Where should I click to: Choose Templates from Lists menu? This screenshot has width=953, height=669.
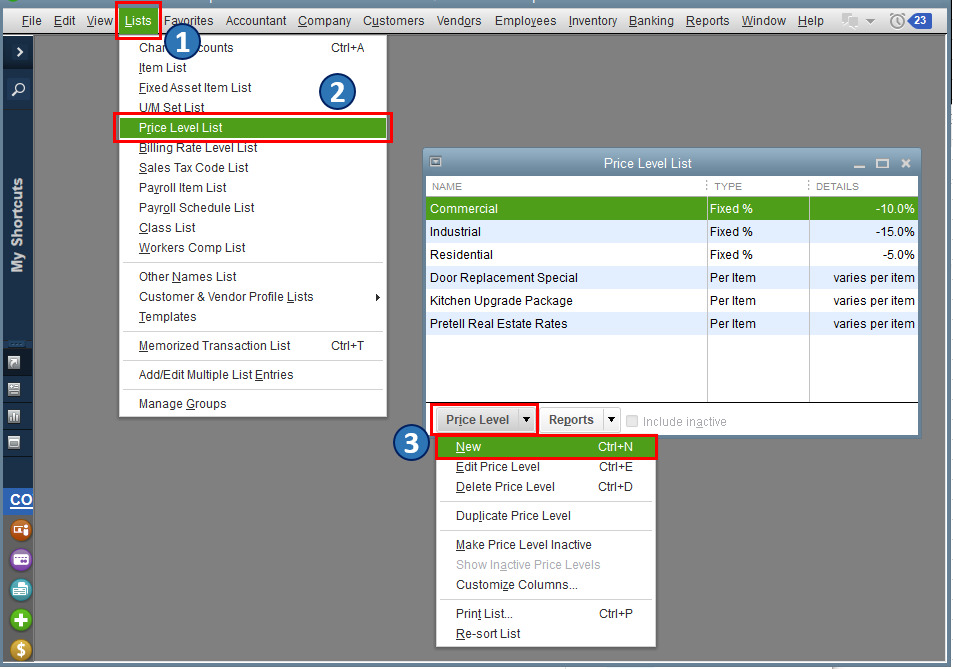coord(253,317)
